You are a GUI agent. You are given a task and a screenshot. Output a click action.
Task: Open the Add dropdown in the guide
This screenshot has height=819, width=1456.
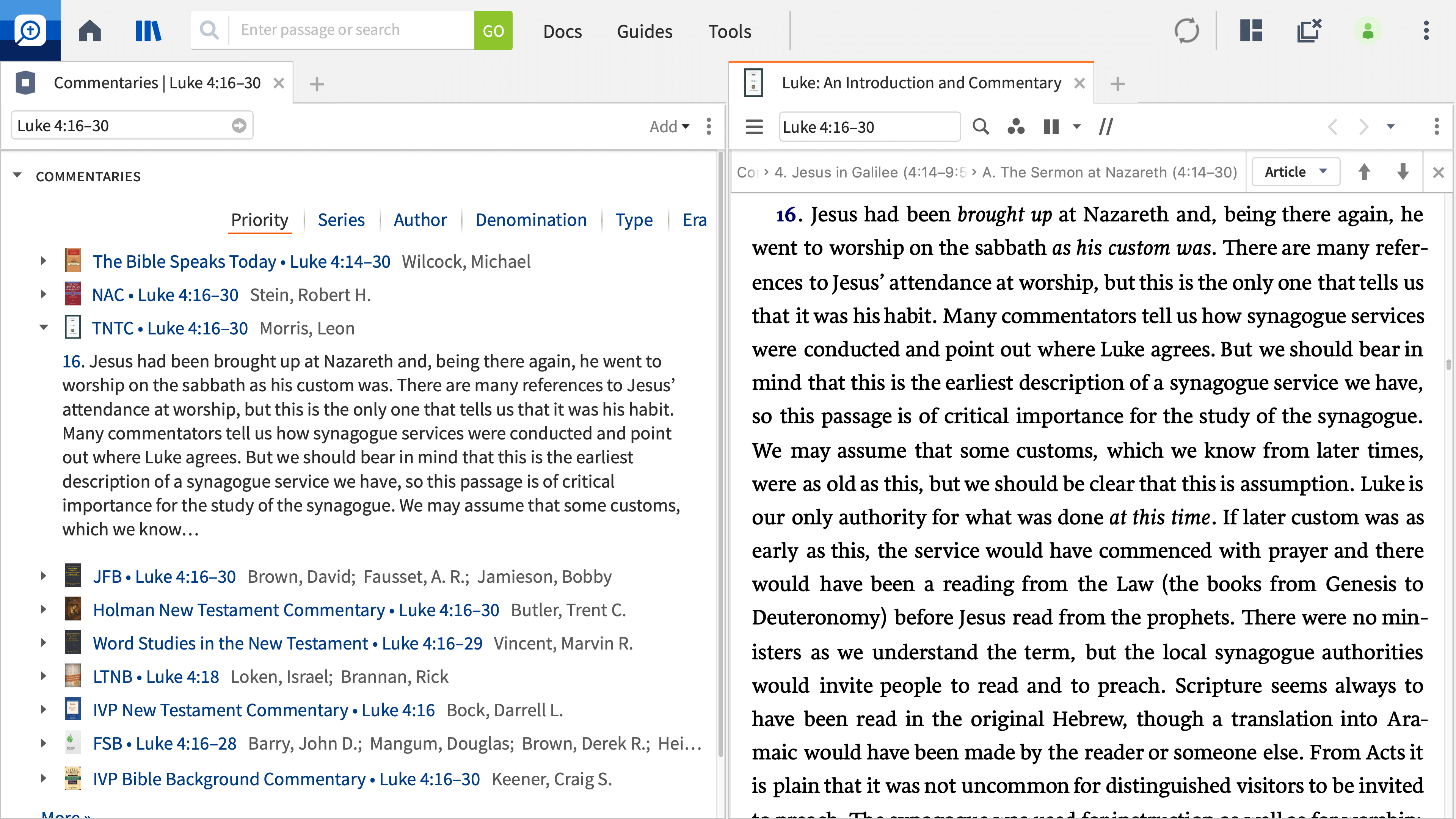(x=669, y=126)
